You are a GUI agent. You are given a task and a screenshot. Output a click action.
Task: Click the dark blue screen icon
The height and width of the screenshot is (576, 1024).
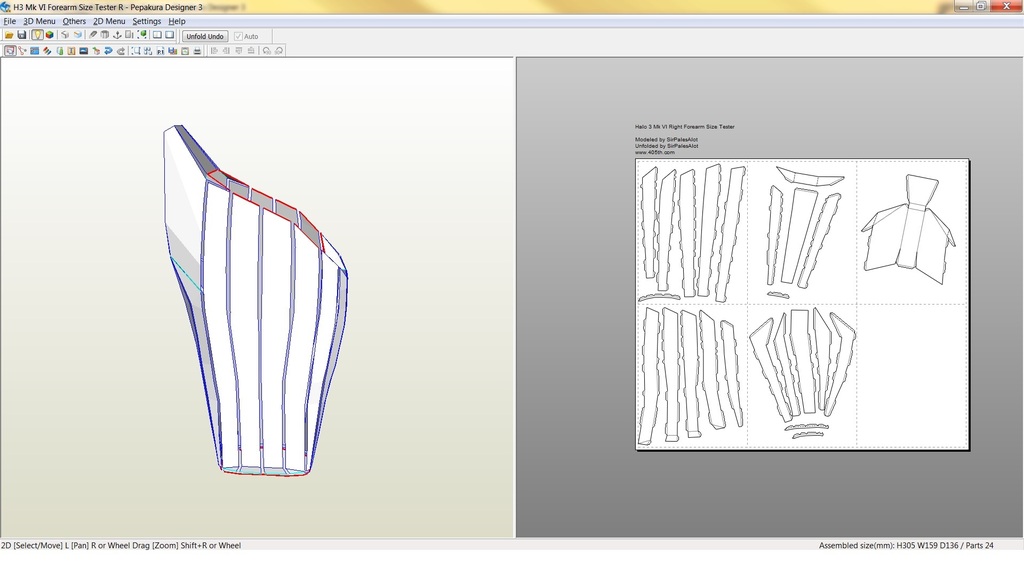point(84,50)
